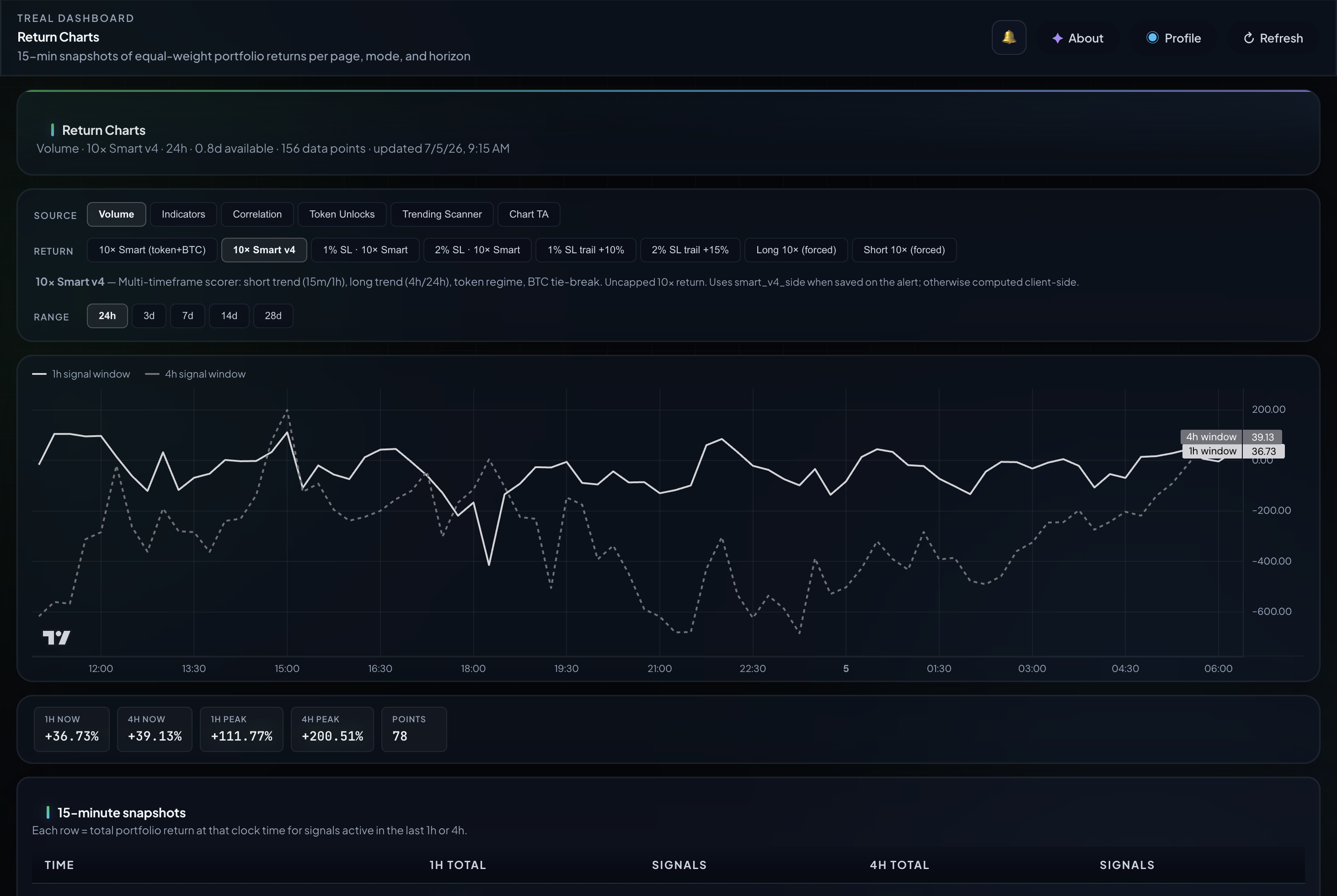Click the 200.00 price axis label
Viewport: 1337px width, 896px height.
[x=1268, y=409]
